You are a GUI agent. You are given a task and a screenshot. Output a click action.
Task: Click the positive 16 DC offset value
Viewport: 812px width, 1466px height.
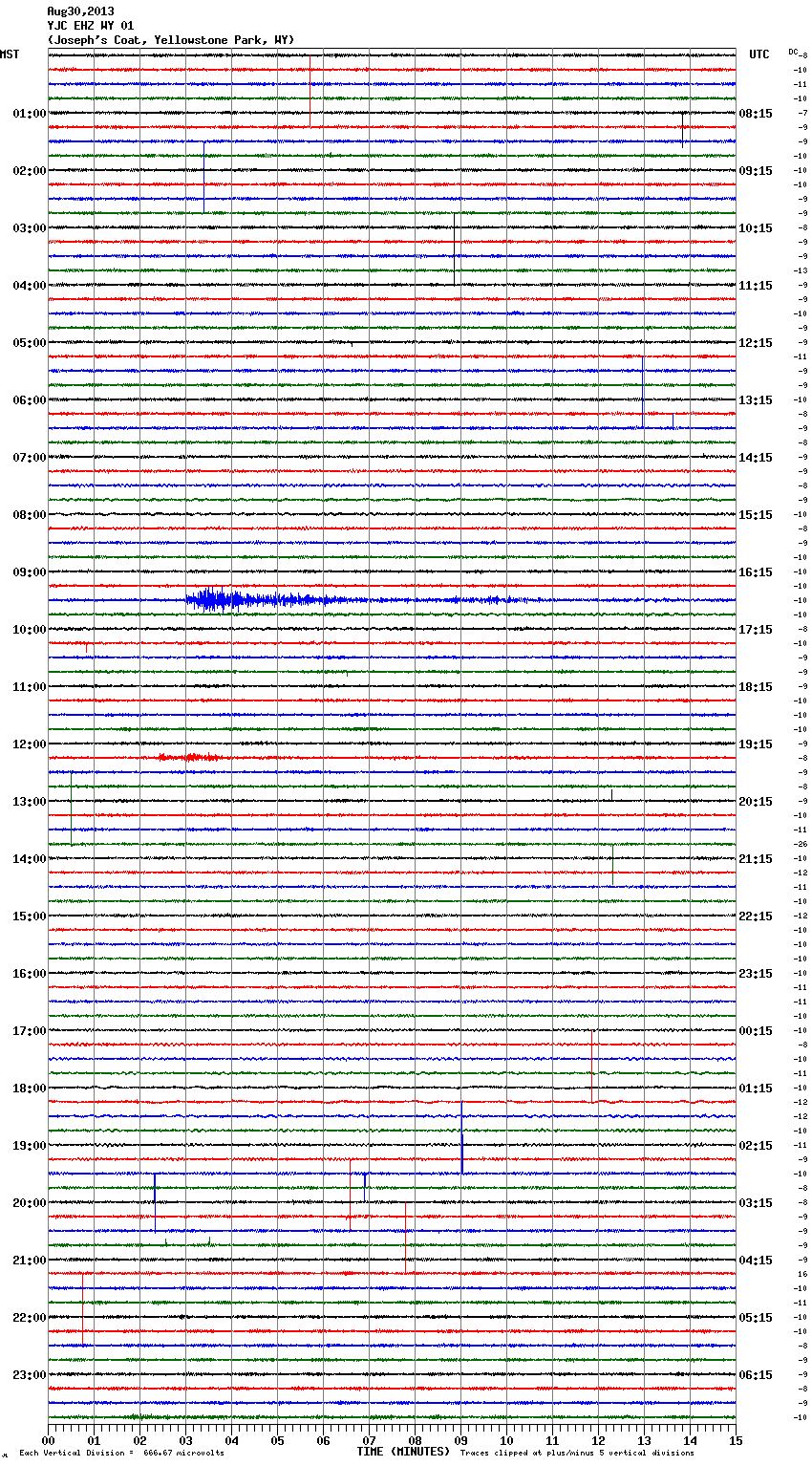[x=802, y=1275]
